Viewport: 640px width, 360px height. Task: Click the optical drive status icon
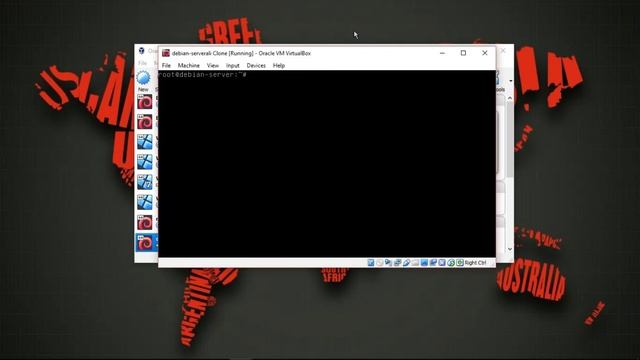[380, 262]
